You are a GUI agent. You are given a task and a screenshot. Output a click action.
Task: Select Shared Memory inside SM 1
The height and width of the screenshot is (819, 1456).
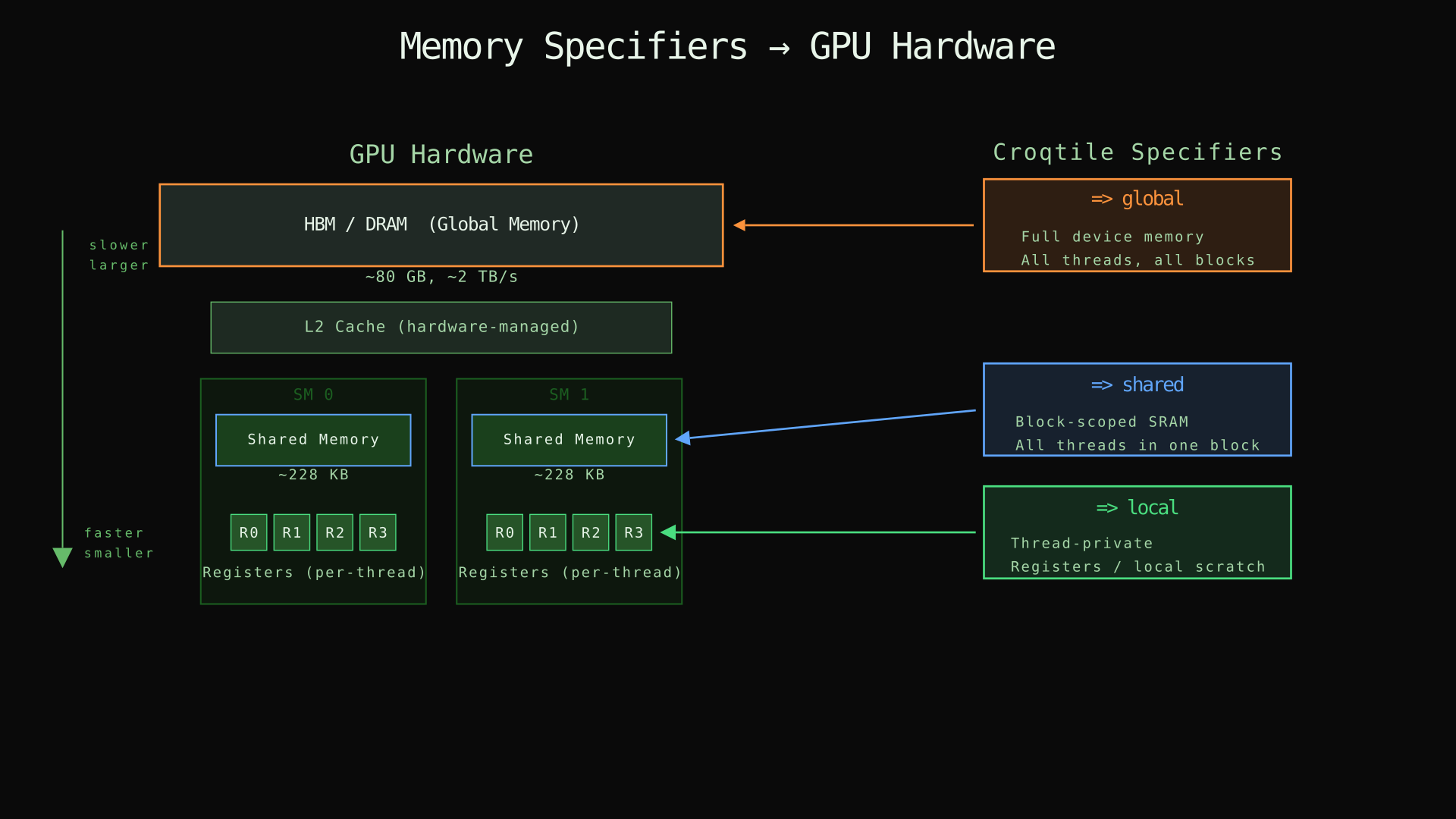(569, 439)
